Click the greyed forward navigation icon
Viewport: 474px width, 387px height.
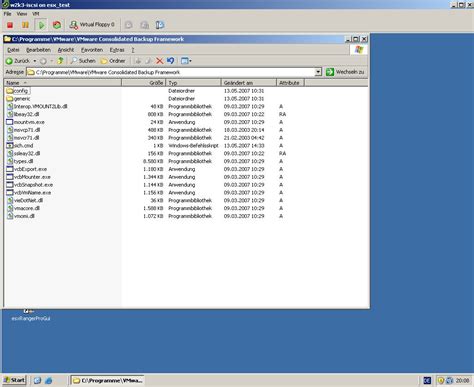pos(43,61)
